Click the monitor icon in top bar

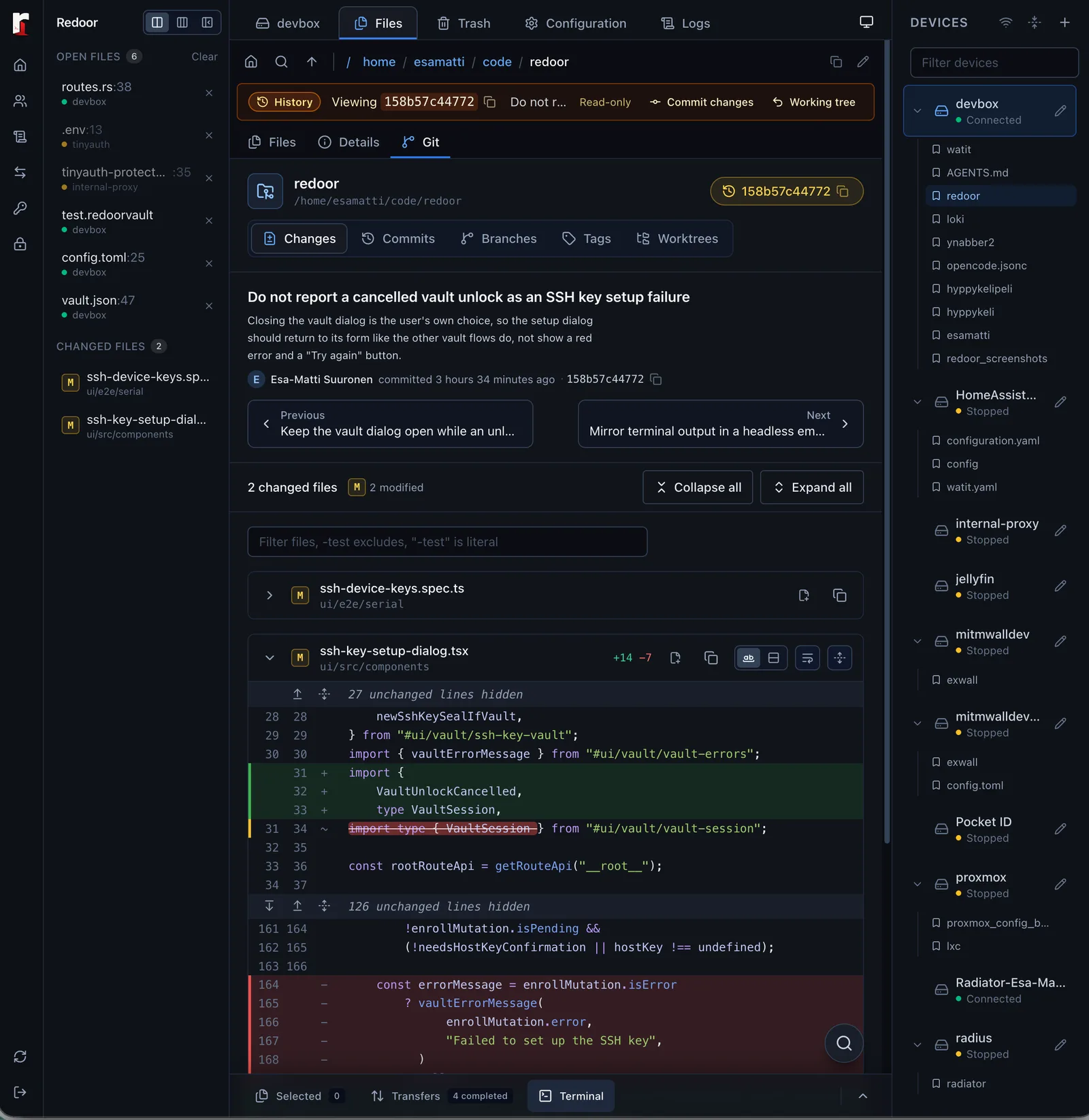click(866, 22)
